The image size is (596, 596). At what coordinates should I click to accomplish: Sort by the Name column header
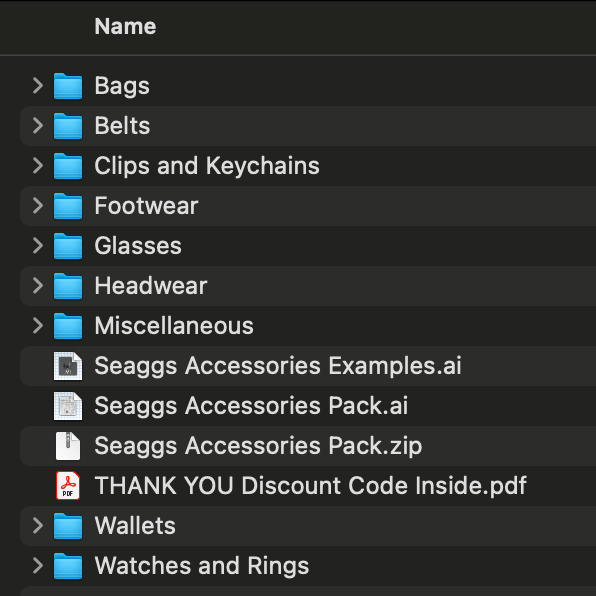tap(125, 27)
